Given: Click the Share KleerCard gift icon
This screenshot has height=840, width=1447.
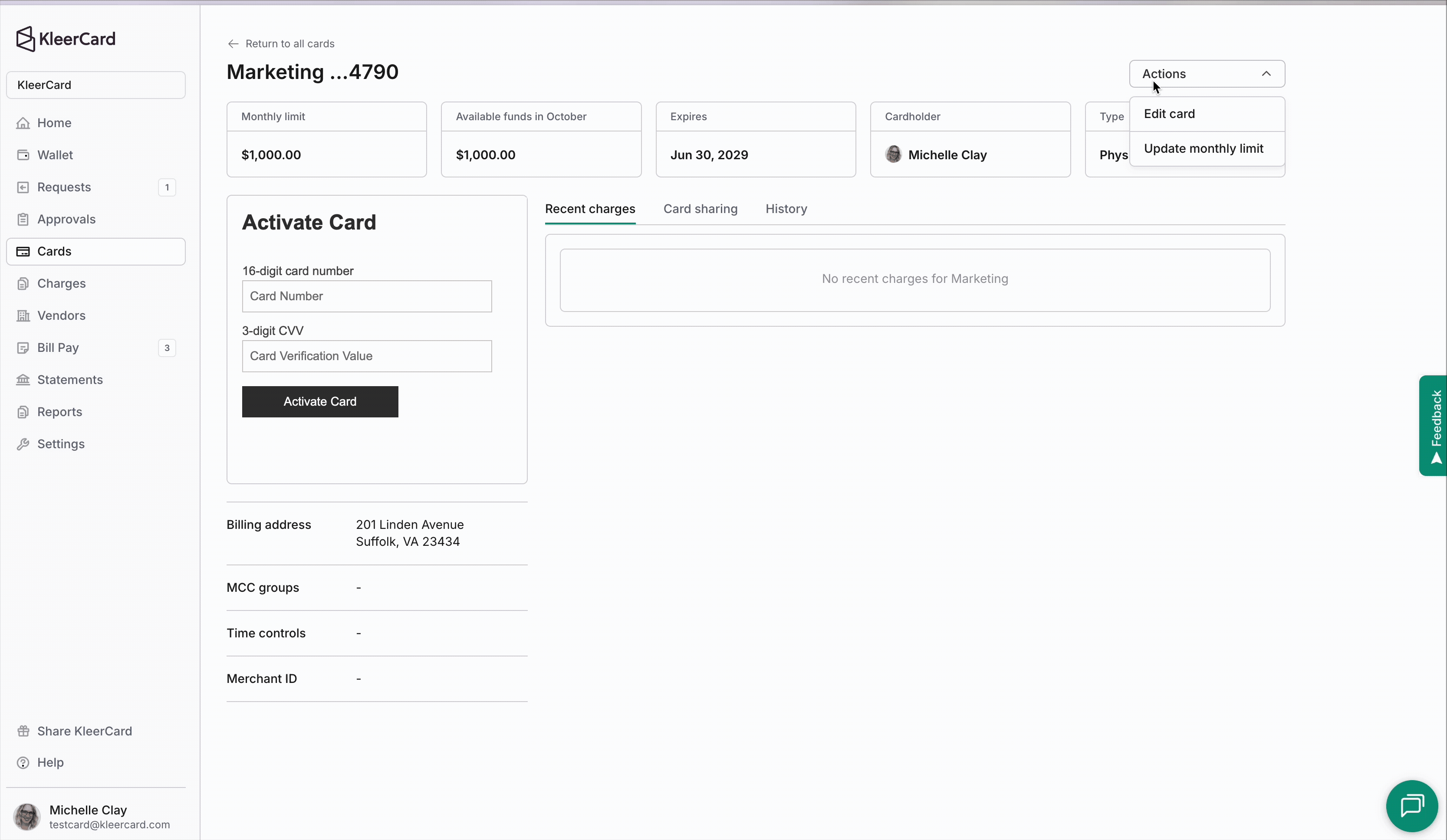Looking at the screenshot, I should 23,731.
